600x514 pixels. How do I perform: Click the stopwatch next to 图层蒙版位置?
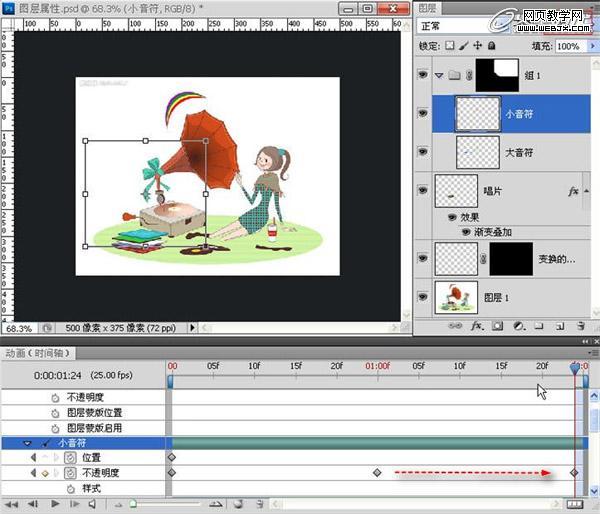(x=56, y=412)
